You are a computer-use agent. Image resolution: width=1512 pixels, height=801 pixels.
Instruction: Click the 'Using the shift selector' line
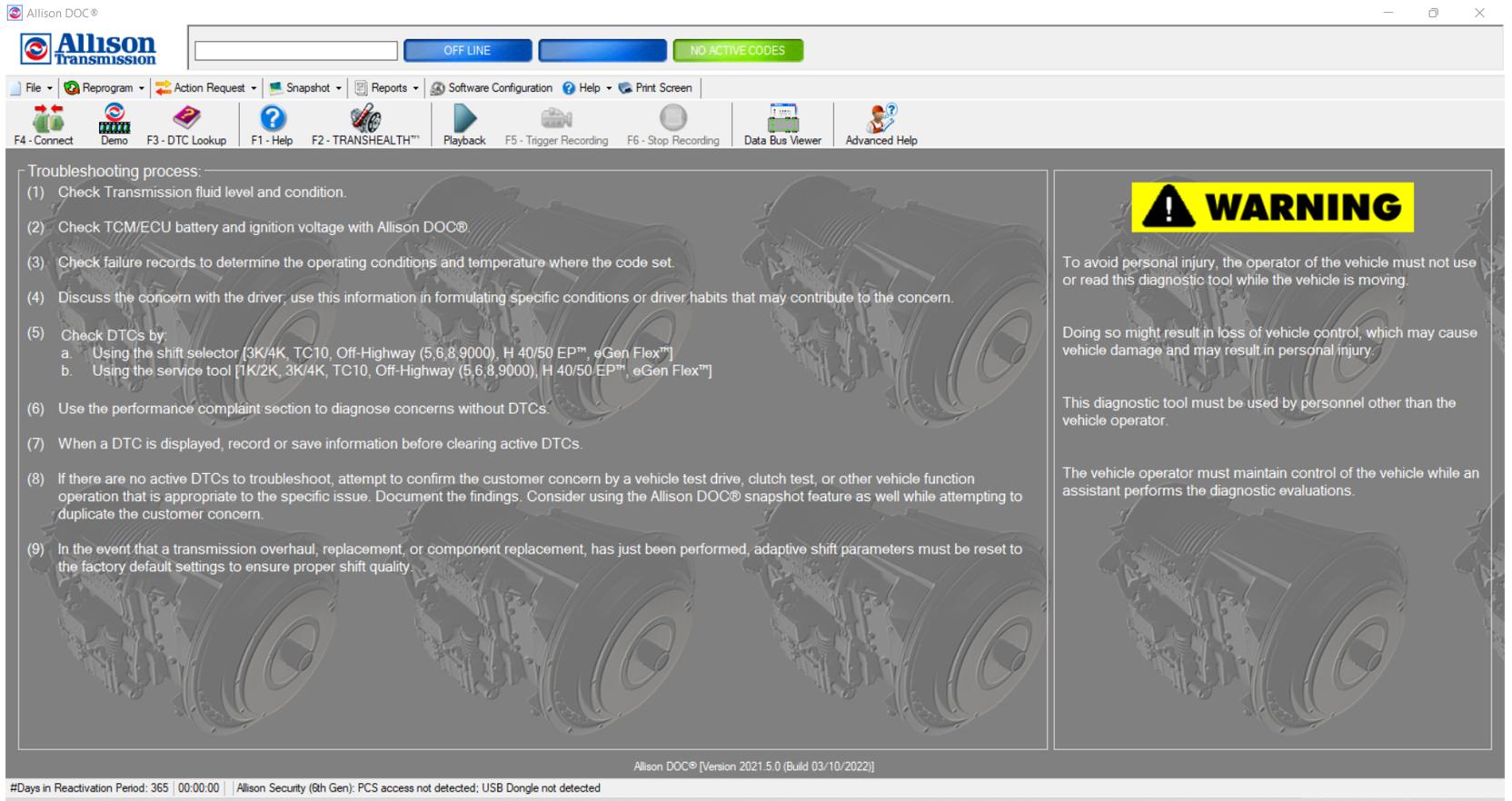pyautogui.click(x=383, y=353)
